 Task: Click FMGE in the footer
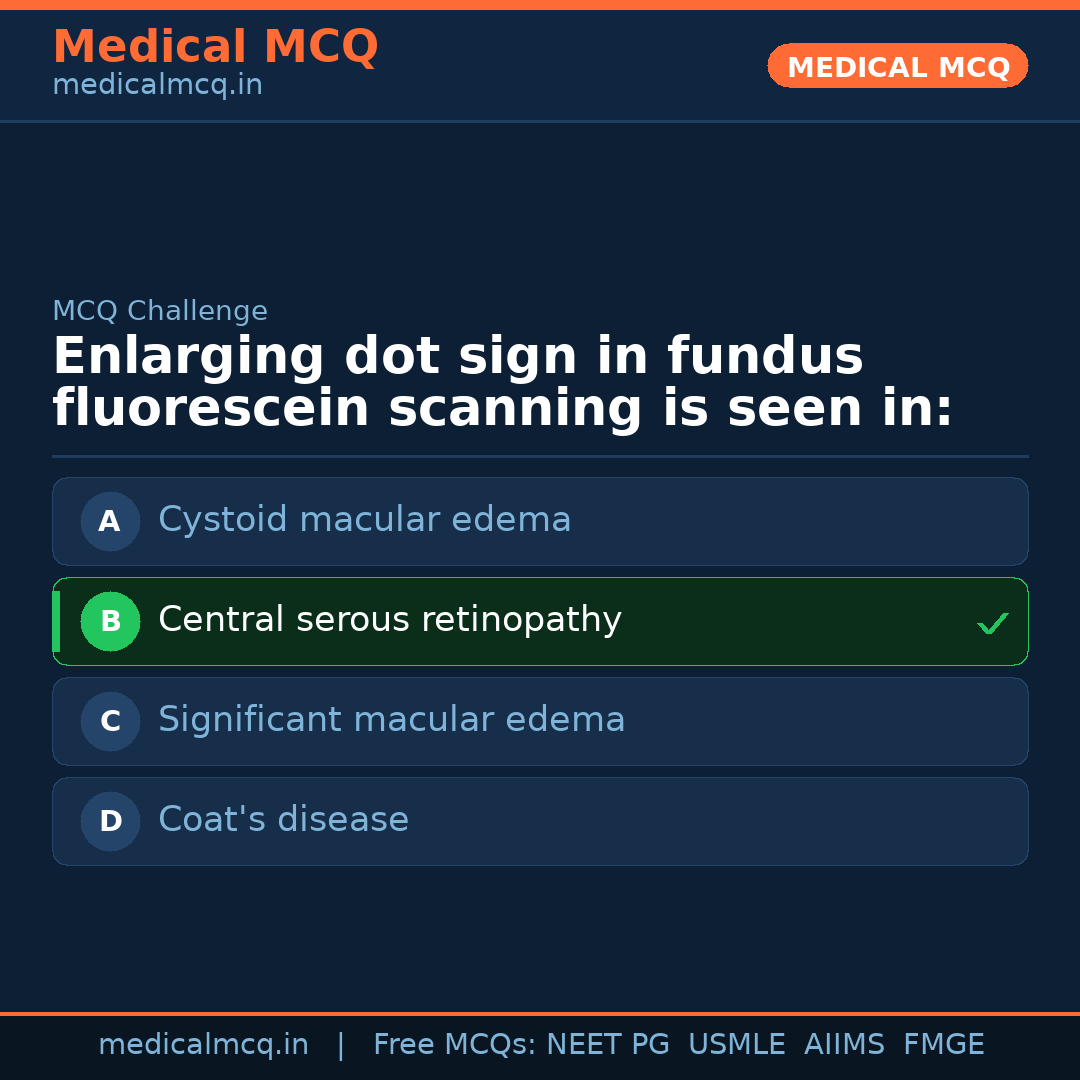943,1045
